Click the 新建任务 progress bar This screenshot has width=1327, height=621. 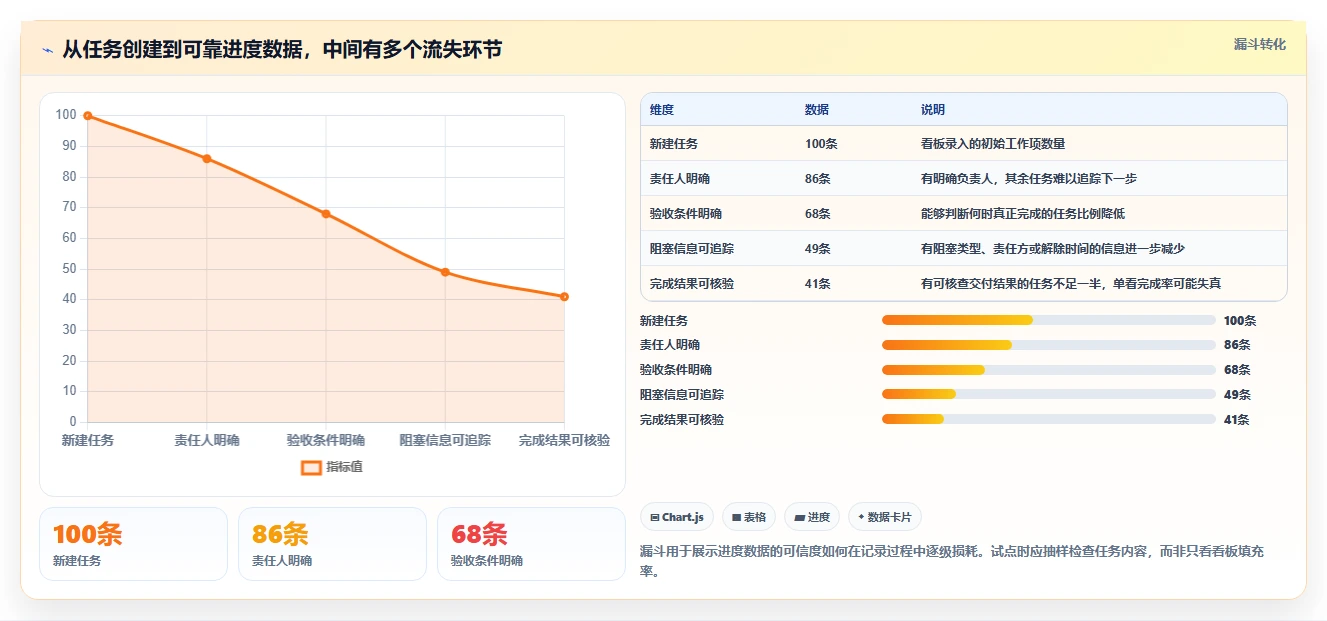pos(1049,320)
